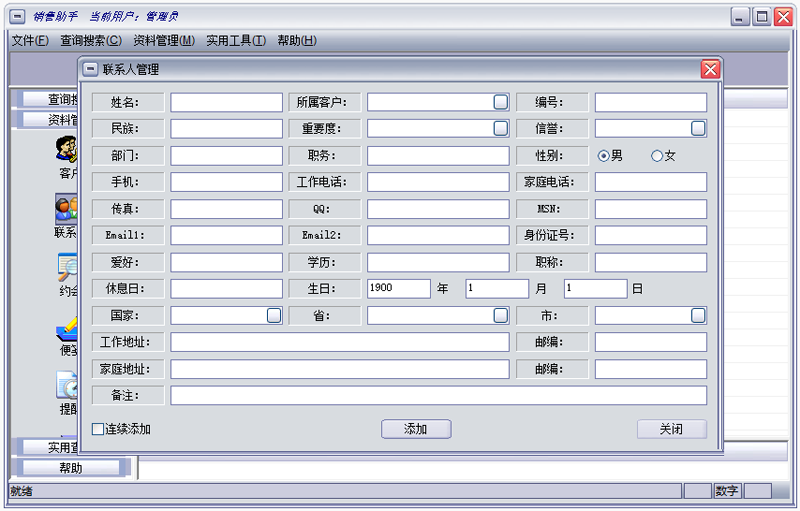This screenshot has height=511, width=800.
Task: Open the 帮助(H) menu
Action: (296, 40)
